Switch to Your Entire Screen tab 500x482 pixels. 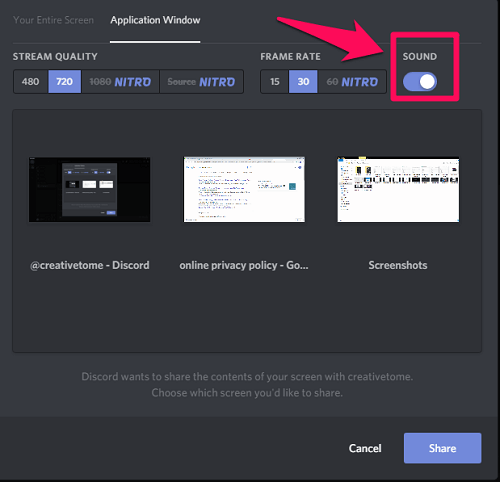tap(53, 20)
